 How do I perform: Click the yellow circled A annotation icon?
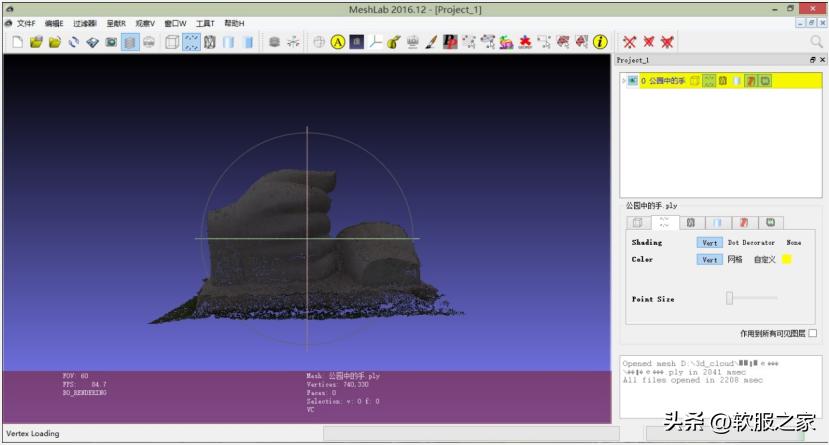[x=338, y=42]
